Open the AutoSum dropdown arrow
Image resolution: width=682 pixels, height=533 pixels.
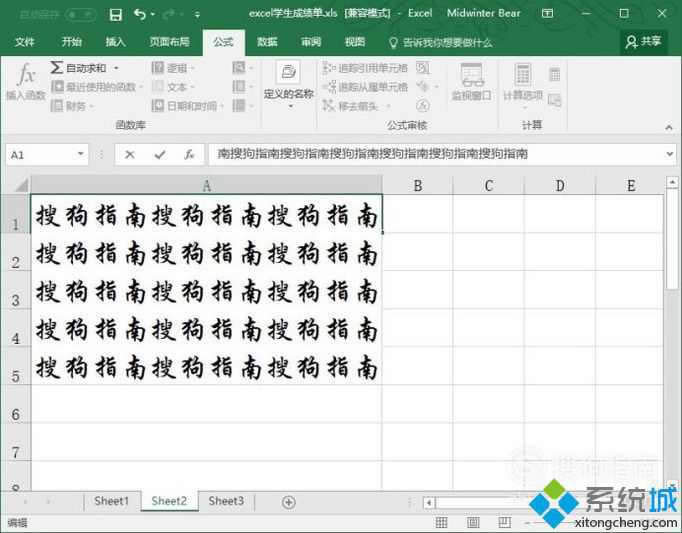pyautogui.click(x=116, y=68)
